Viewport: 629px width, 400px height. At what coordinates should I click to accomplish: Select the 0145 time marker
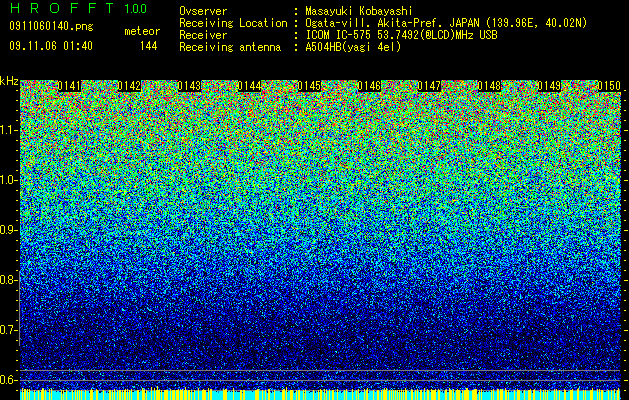tap(309, 86)
